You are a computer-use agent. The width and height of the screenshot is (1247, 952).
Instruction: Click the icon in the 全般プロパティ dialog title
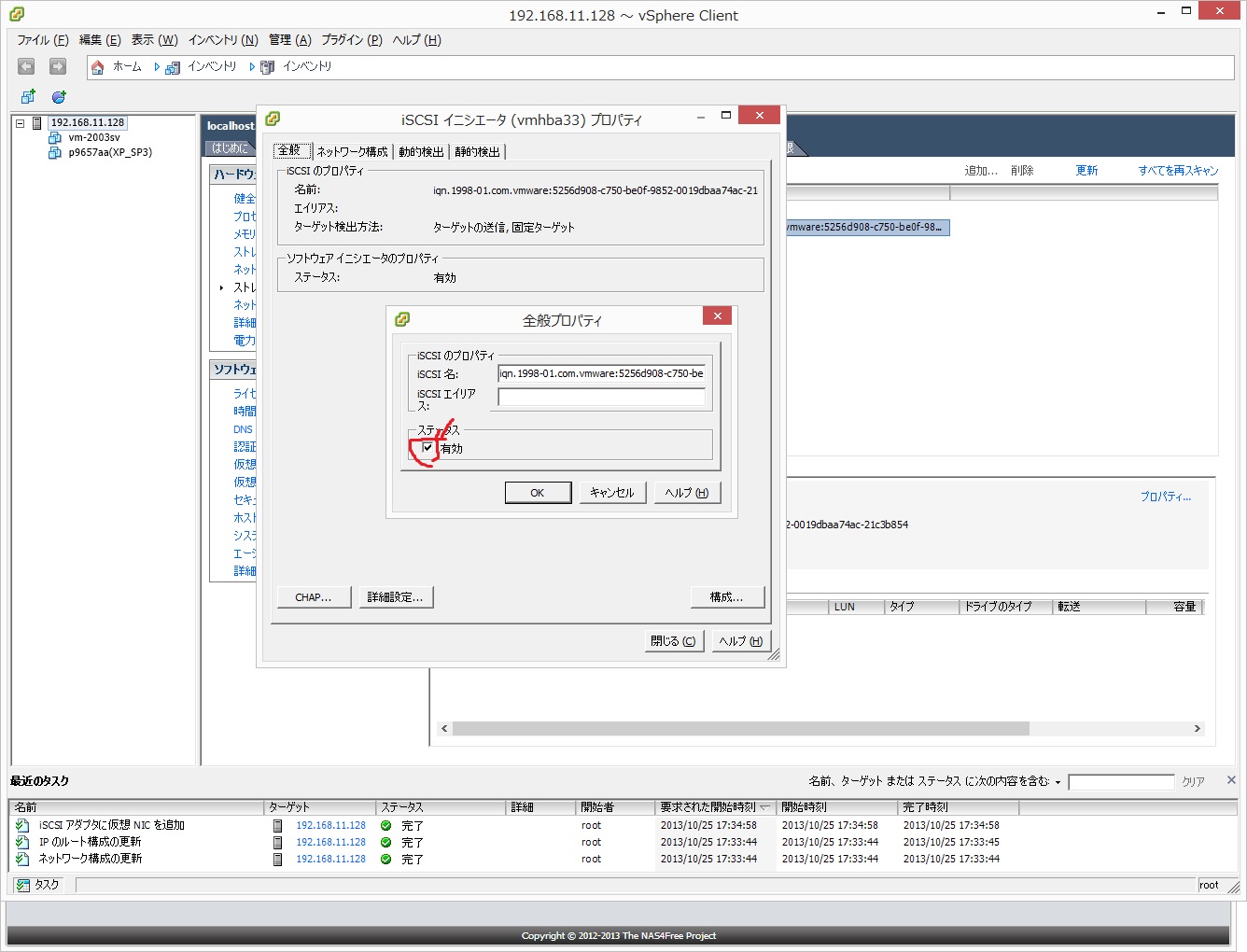(402, 319)
